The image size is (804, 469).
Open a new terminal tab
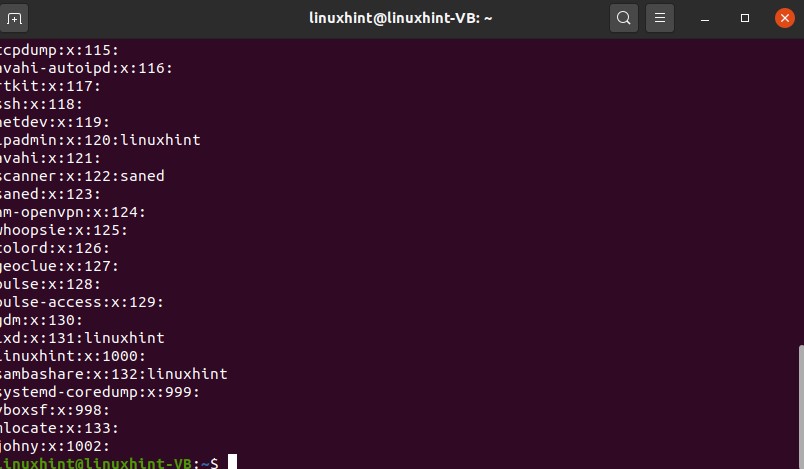click(x=16, y=18)
